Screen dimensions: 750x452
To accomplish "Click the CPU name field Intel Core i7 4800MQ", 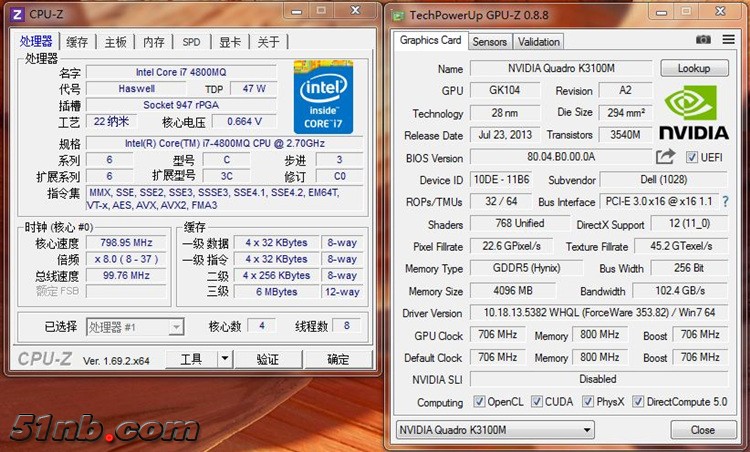I will click(181, 72).
